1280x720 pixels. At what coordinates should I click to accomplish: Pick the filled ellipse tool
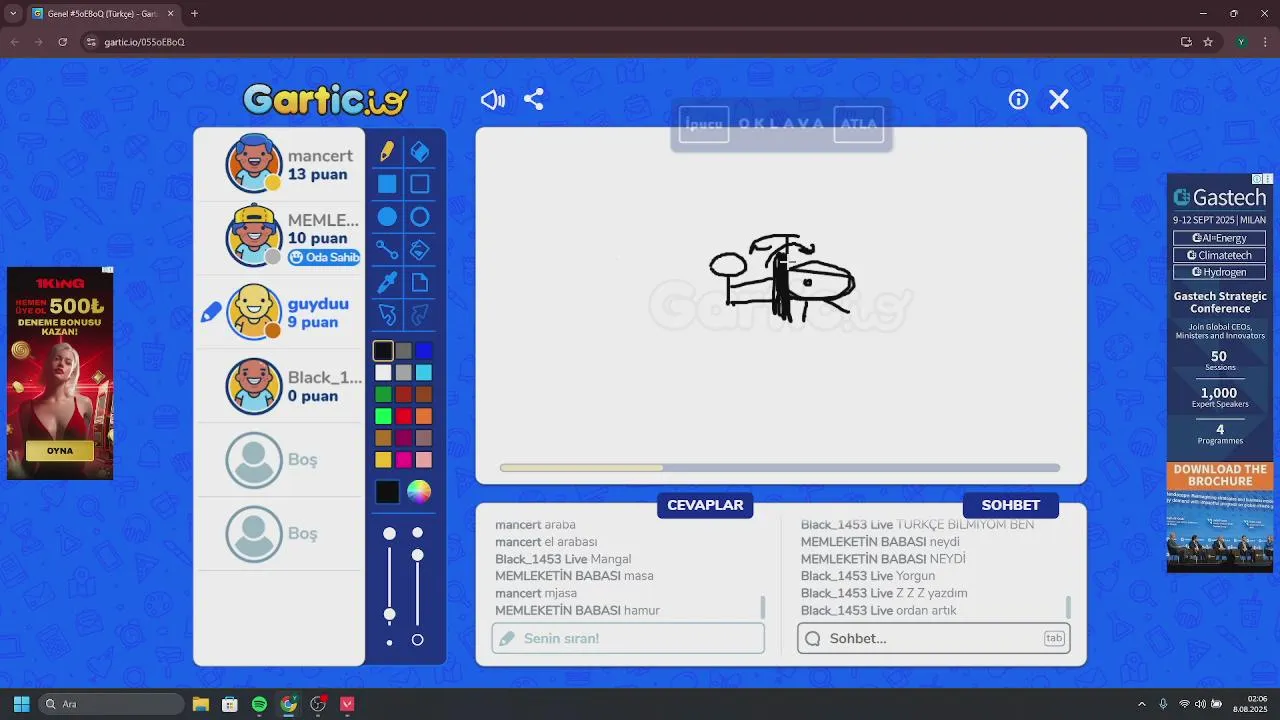point(387,217)
